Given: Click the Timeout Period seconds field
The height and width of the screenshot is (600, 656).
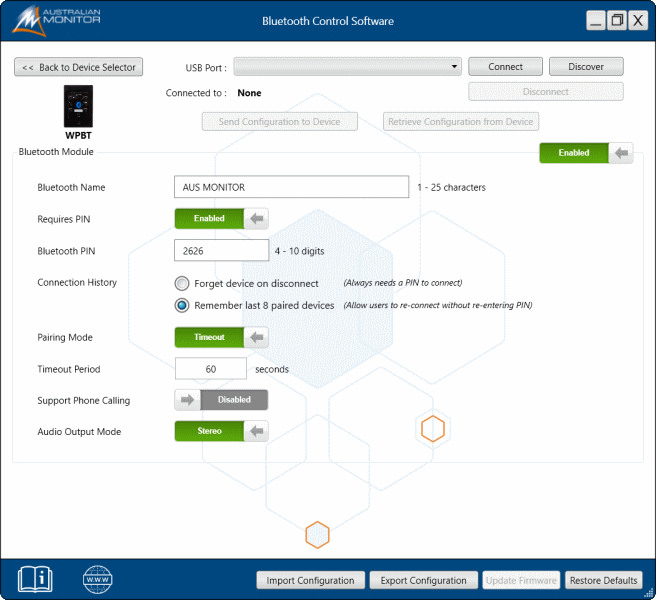Looking at the screenshot, I should (x=211, y=369).
